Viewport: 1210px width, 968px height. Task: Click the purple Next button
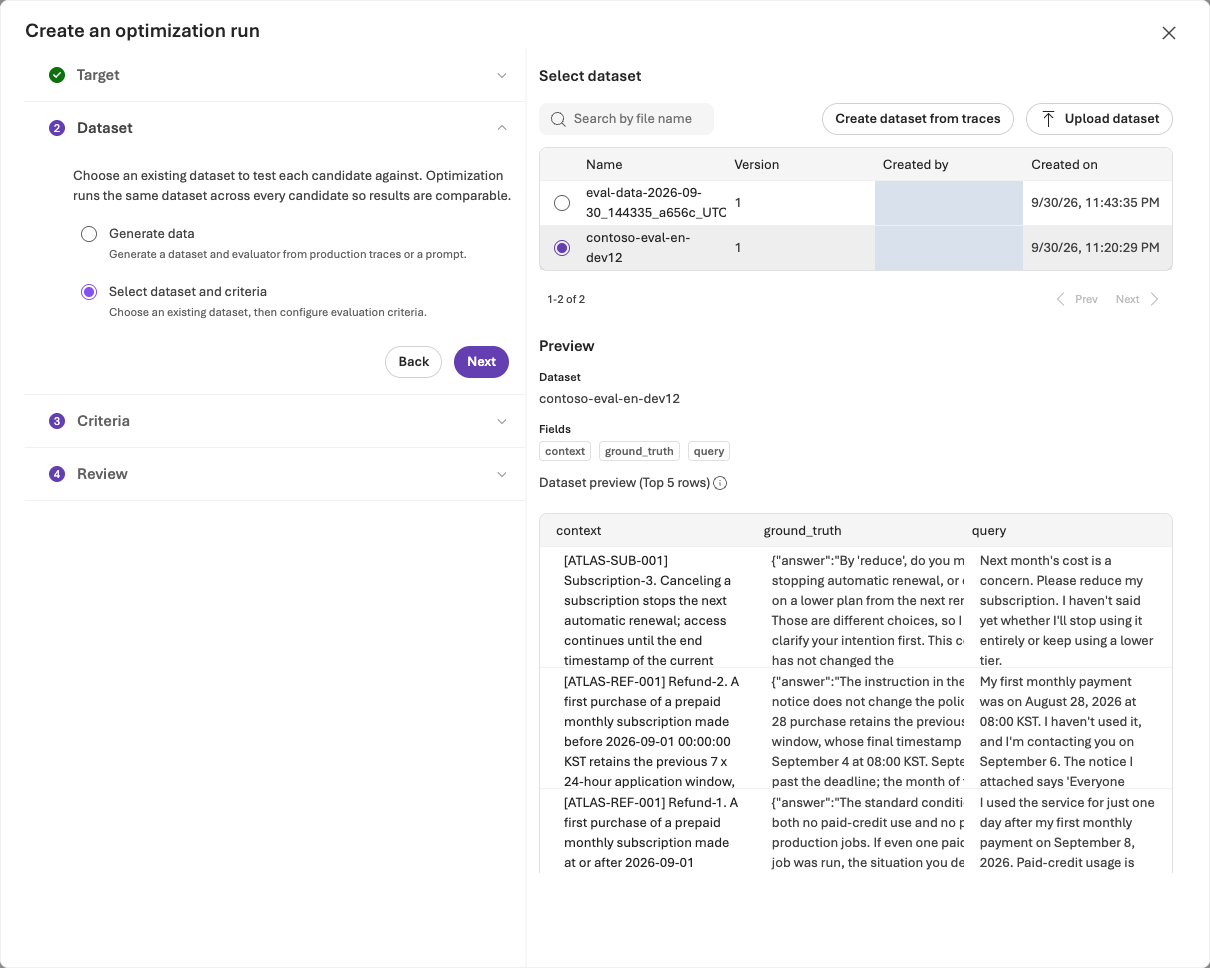[481, 362]
